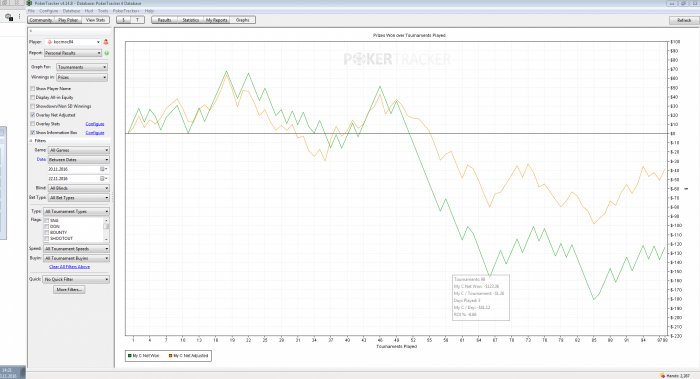Screen dimensions: 700x379
Task: Enable Overlay Stats checkbox
Action: point(32,124)
